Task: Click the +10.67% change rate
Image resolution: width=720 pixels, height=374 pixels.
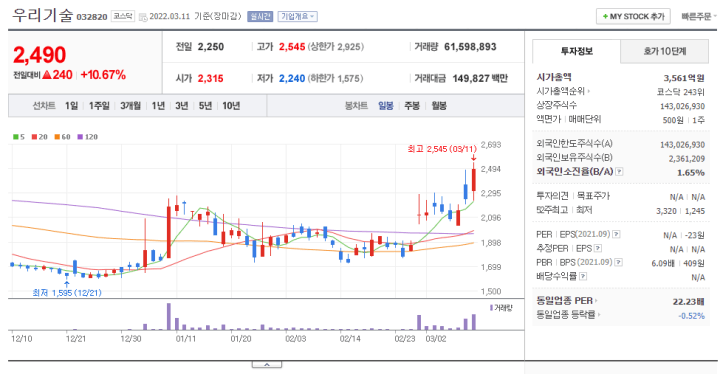Action: [103, 75]
